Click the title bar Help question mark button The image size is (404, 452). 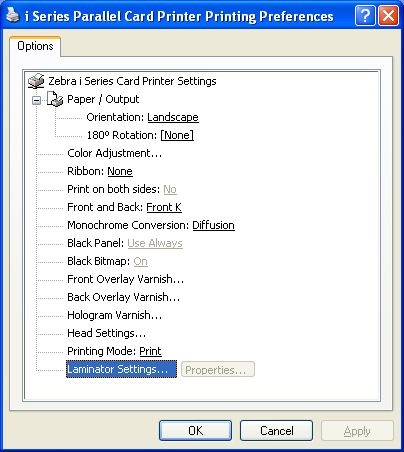pos(365,15)
